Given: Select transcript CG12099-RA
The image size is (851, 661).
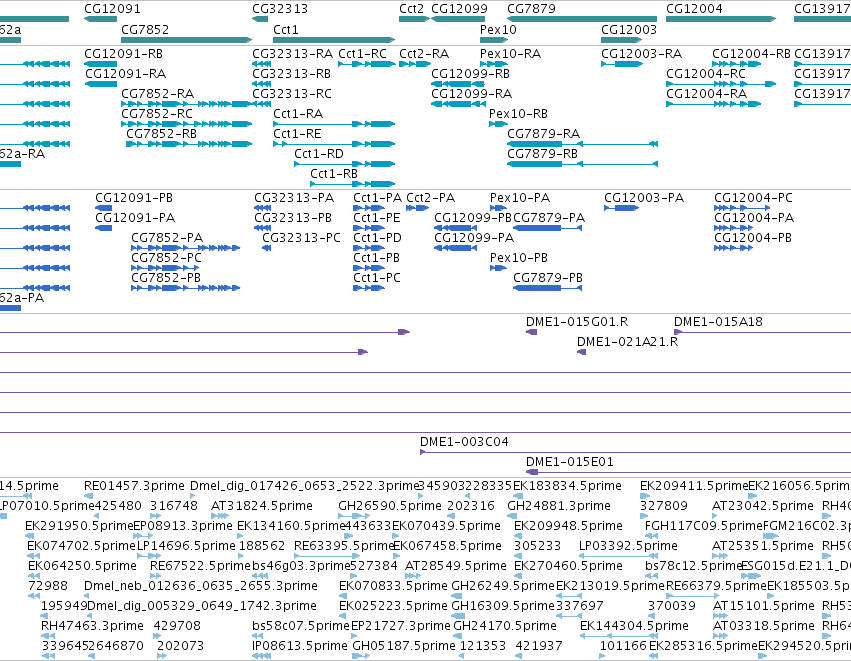Looking at the screenshot, I should click(472, 94).
